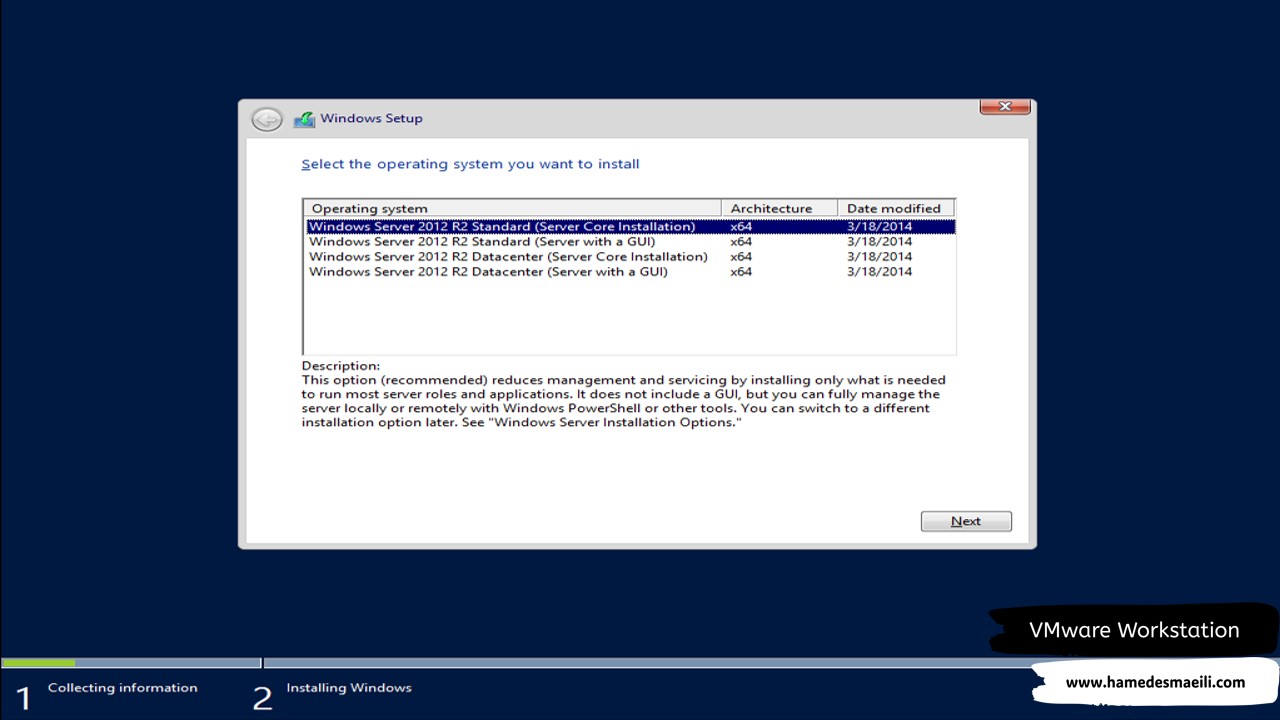Click the Date modified column header
Image resolution: width=1280 pixels, height=720 pixels.
[896, 208]
